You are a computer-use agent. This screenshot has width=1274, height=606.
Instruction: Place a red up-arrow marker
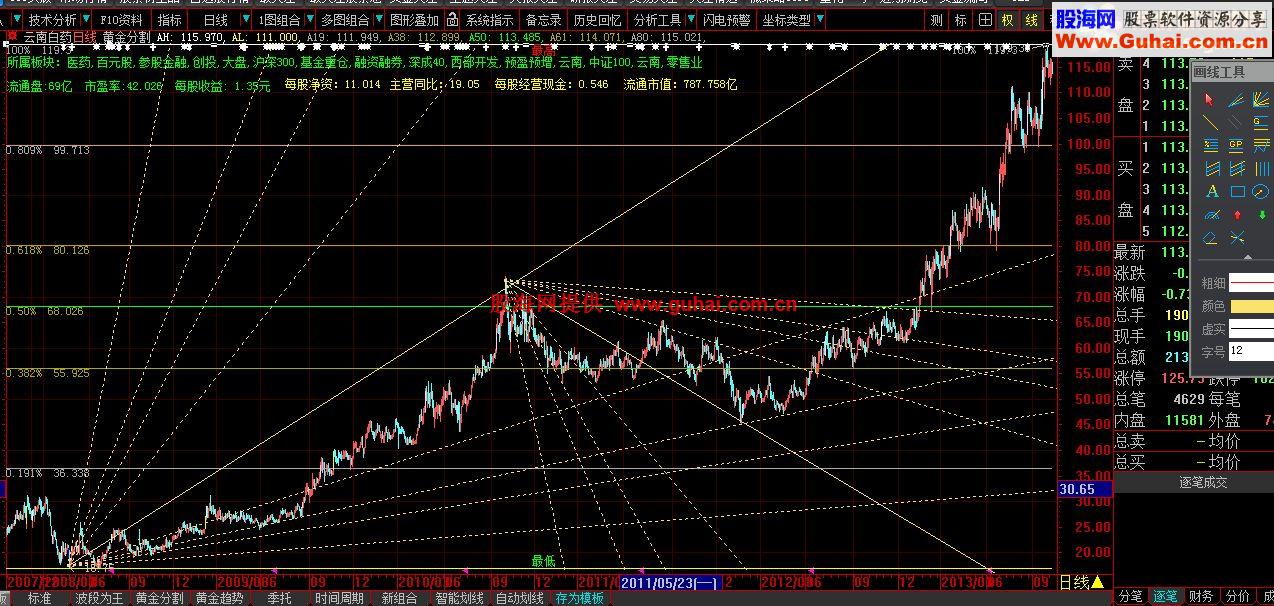(x=1237, y=215)
